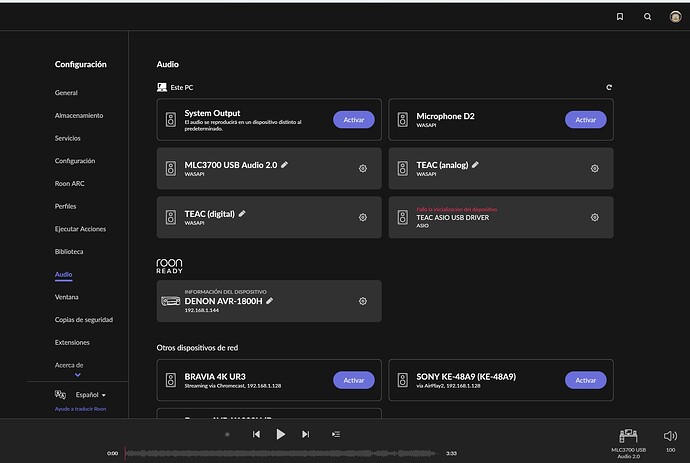This screenshot has height=463, width=690.
Task: Open the MLC3700 USB zone picker icon
Action: (628, 436)
